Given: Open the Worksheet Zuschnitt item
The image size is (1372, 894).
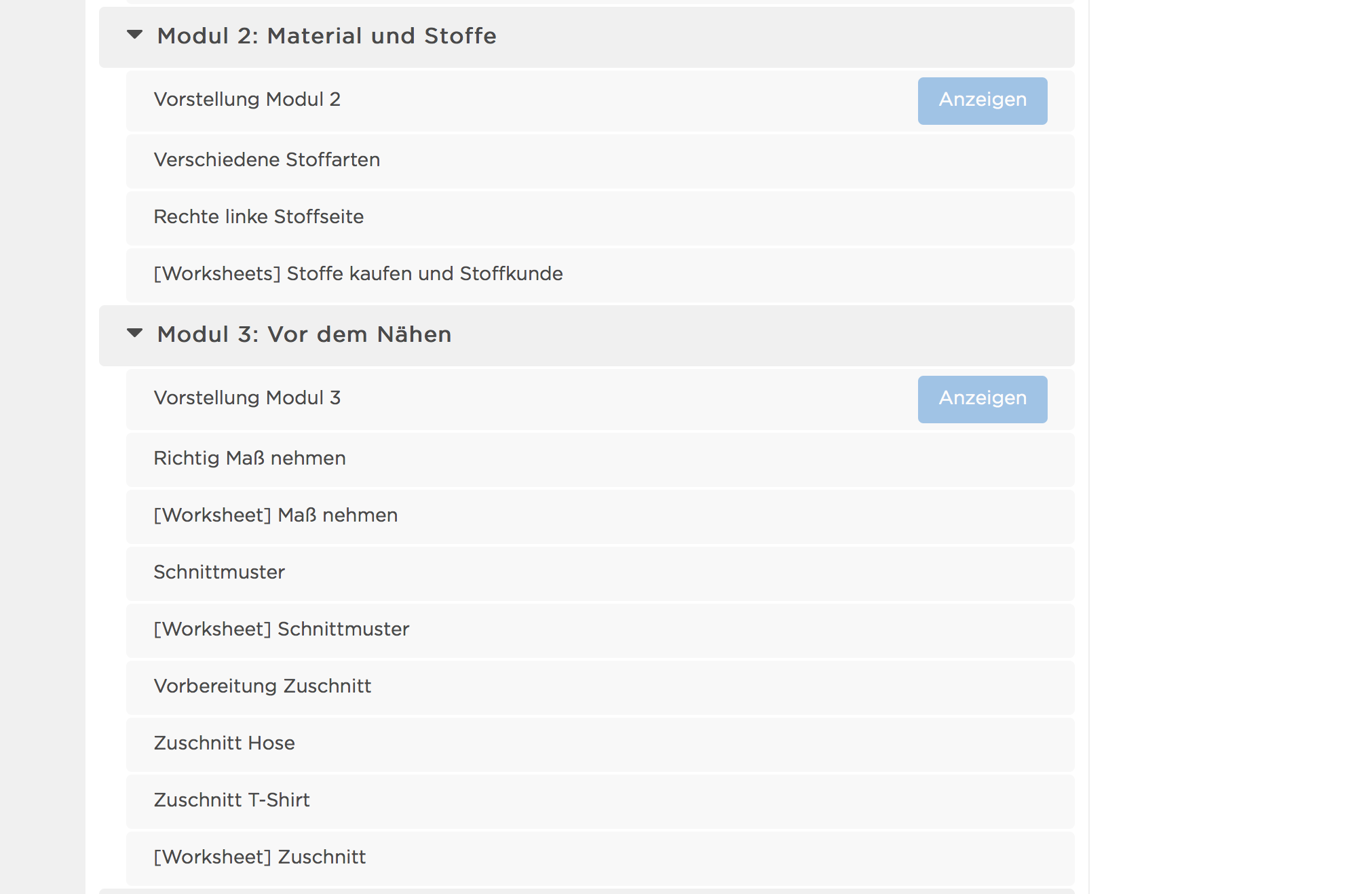Looking at the screenshot, I should [260, 857].
